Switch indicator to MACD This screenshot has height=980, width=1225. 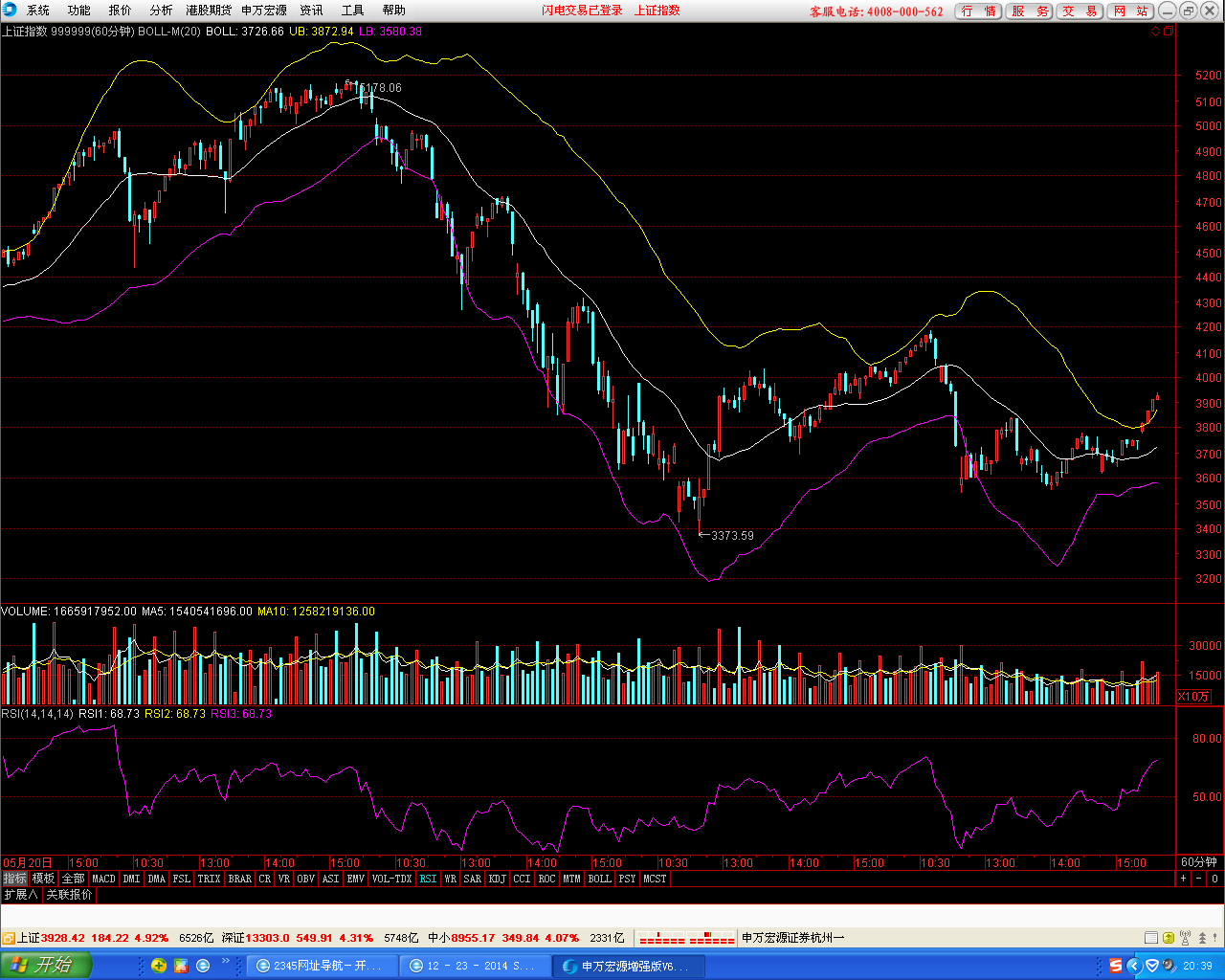103,879
